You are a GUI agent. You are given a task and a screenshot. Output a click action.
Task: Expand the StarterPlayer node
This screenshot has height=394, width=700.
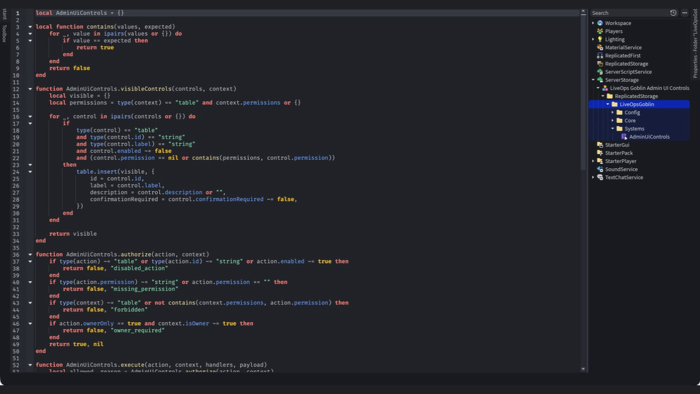(593, 161)
